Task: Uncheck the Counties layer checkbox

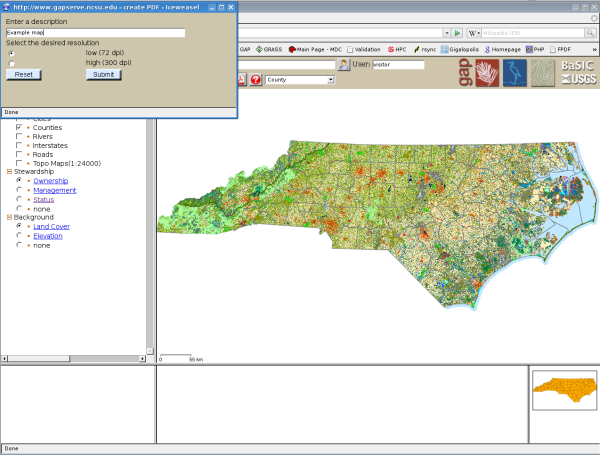Action: pos(19,127)
